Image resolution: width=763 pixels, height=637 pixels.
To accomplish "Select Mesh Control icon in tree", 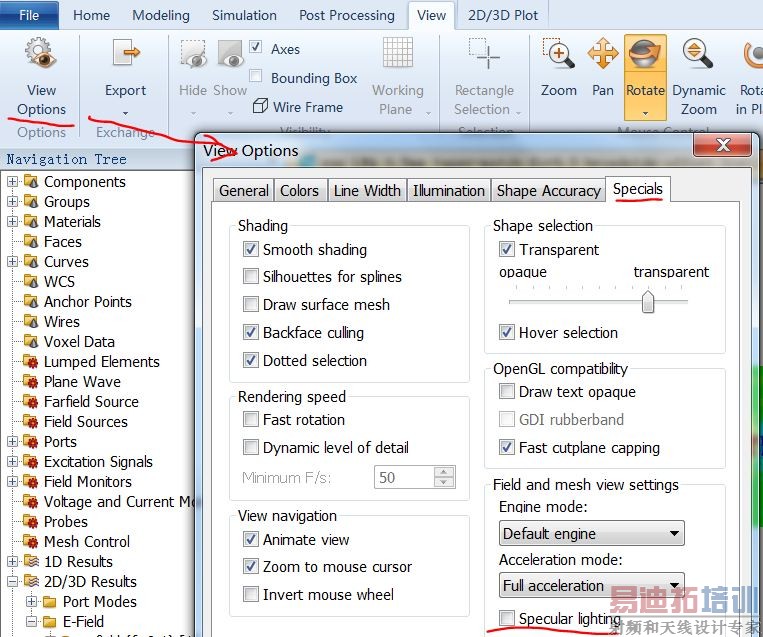I will click(31, 541).
